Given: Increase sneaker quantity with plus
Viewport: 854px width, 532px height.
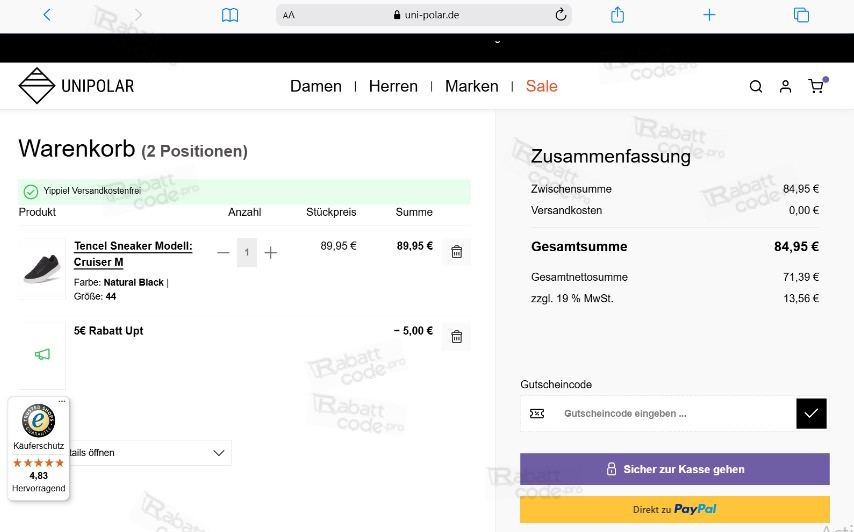Looking at the screenshot, I should [271, 253].
